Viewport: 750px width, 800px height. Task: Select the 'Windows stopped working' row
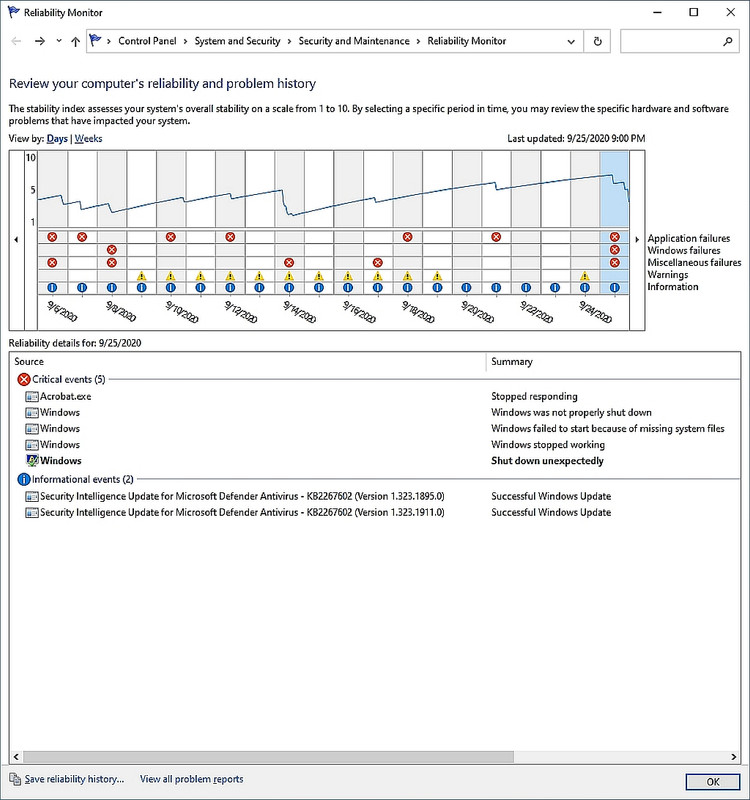375,444
